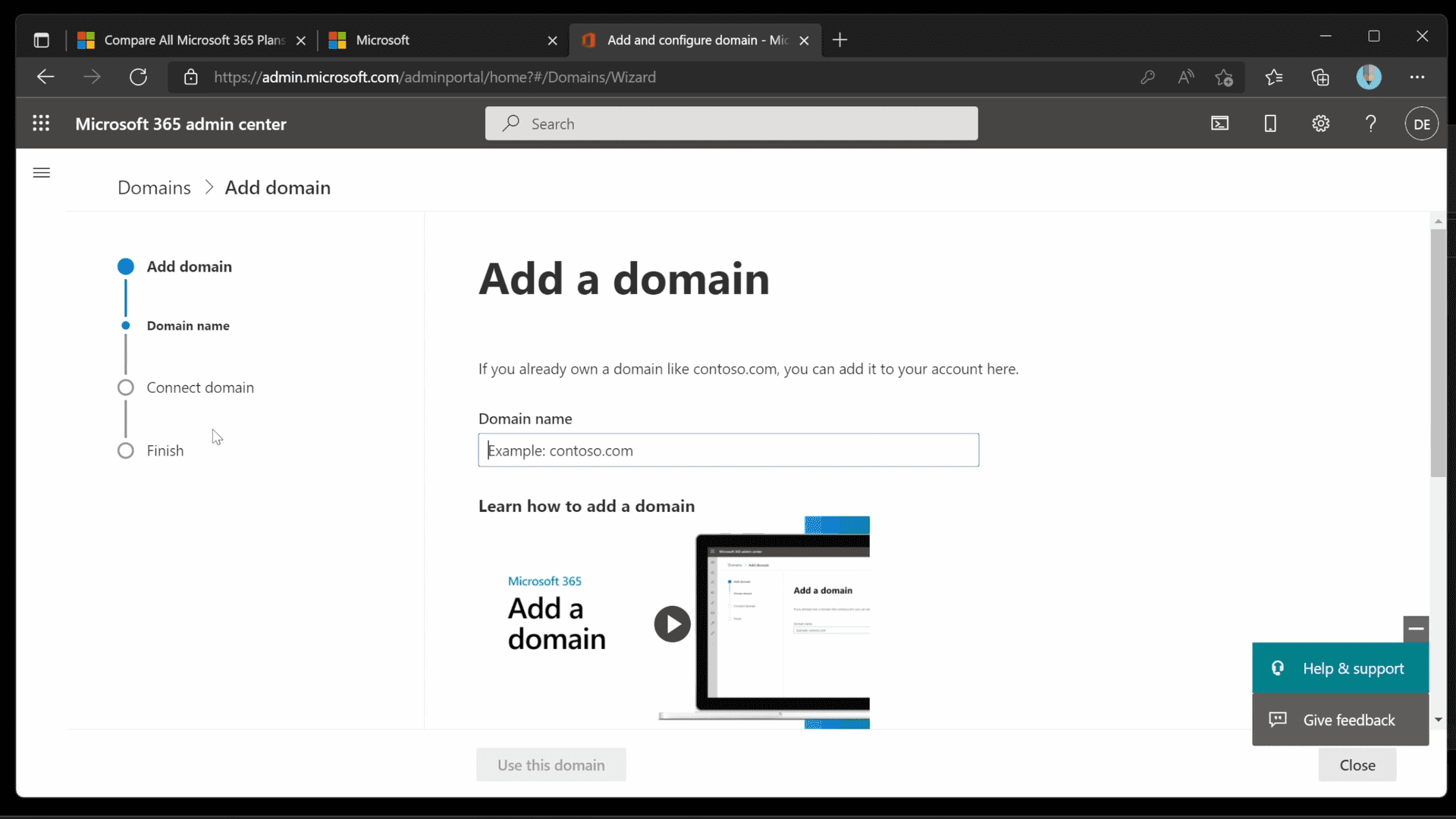The image size is (1456, 819).
Task: Open the DE account avatar
Action: [x=1422, y=123]
